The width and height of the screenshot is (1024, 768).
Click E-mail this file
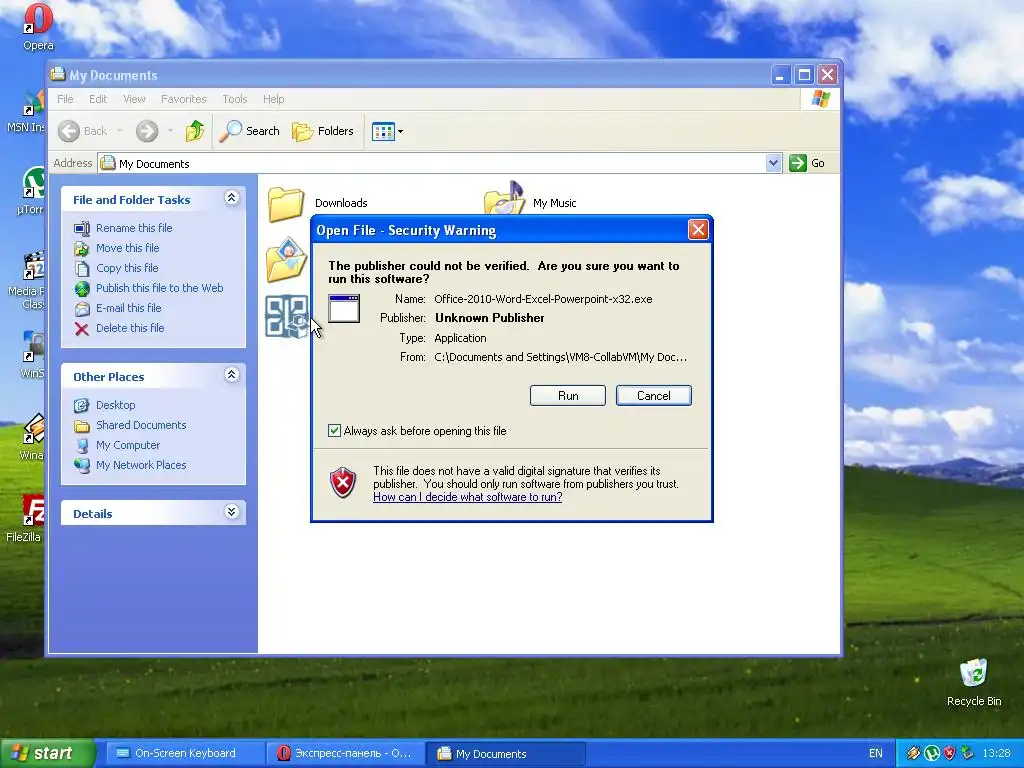(129, 308)
